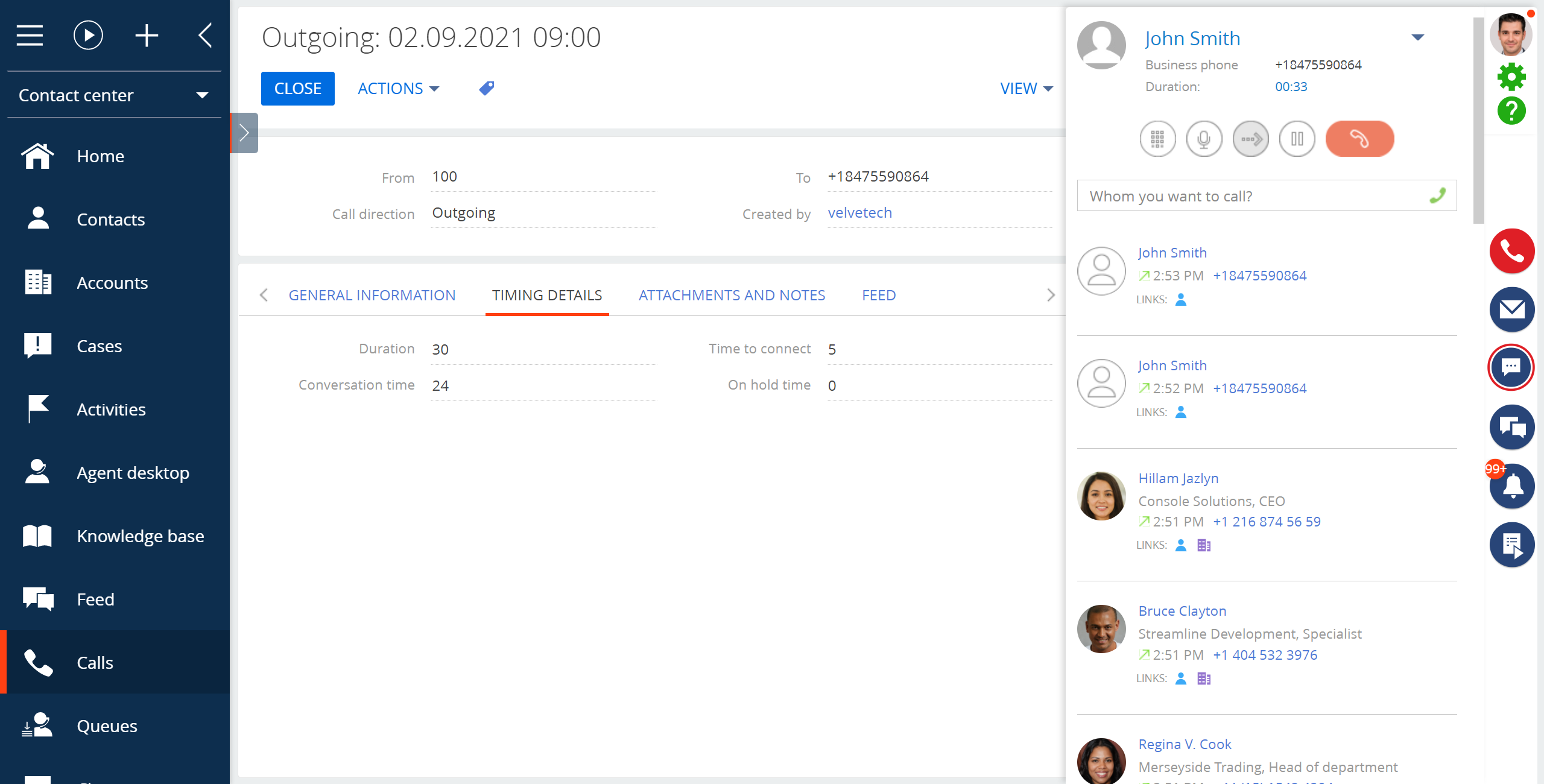The height and width of the screenshot is (784, 1544).
Task: Open the velvetech created-by link
Action: coord(859,213)
